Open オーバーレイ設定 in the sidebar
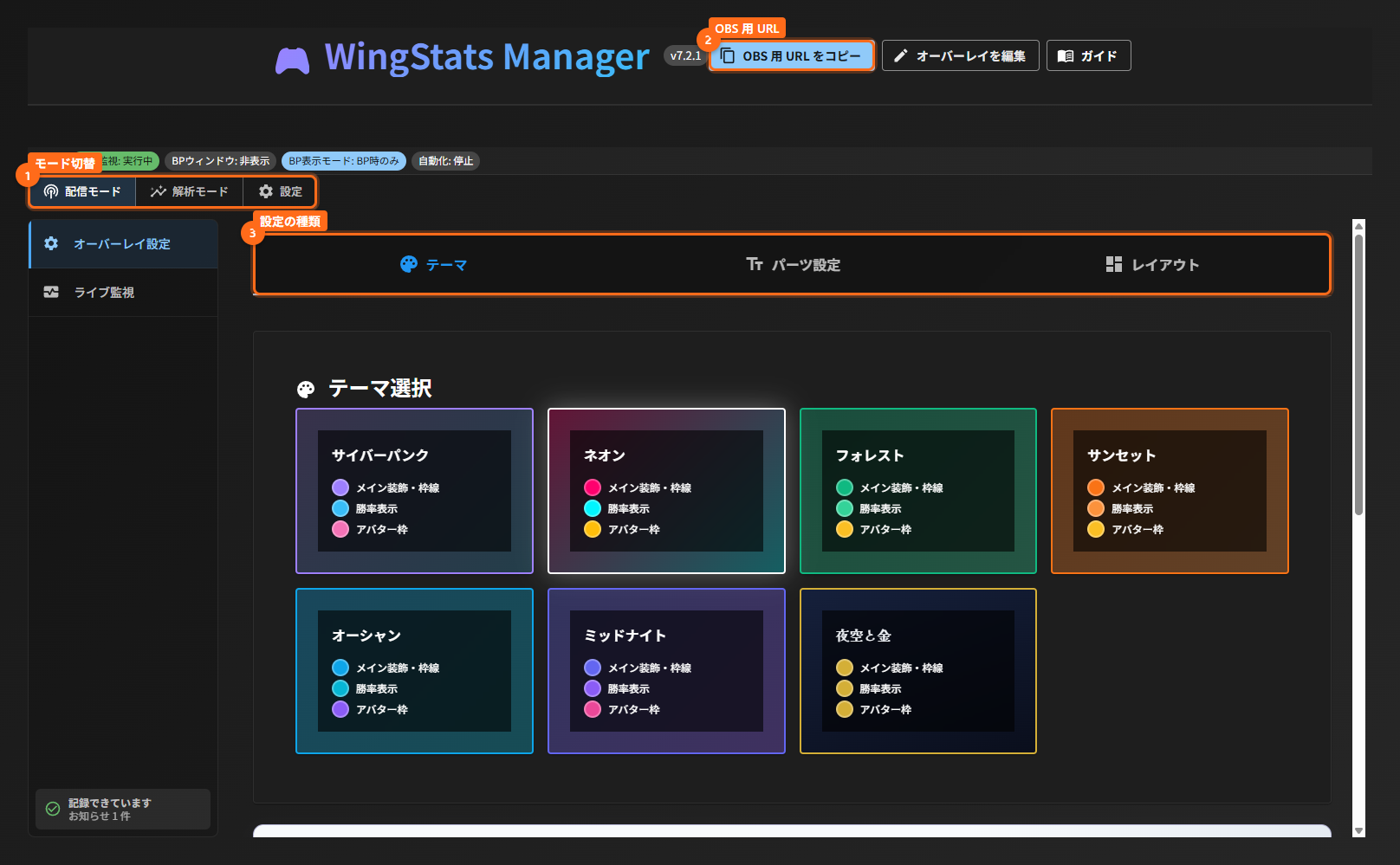Image resolution: width=1400 pixels, height=865 pixels. [x=123, y=243]
